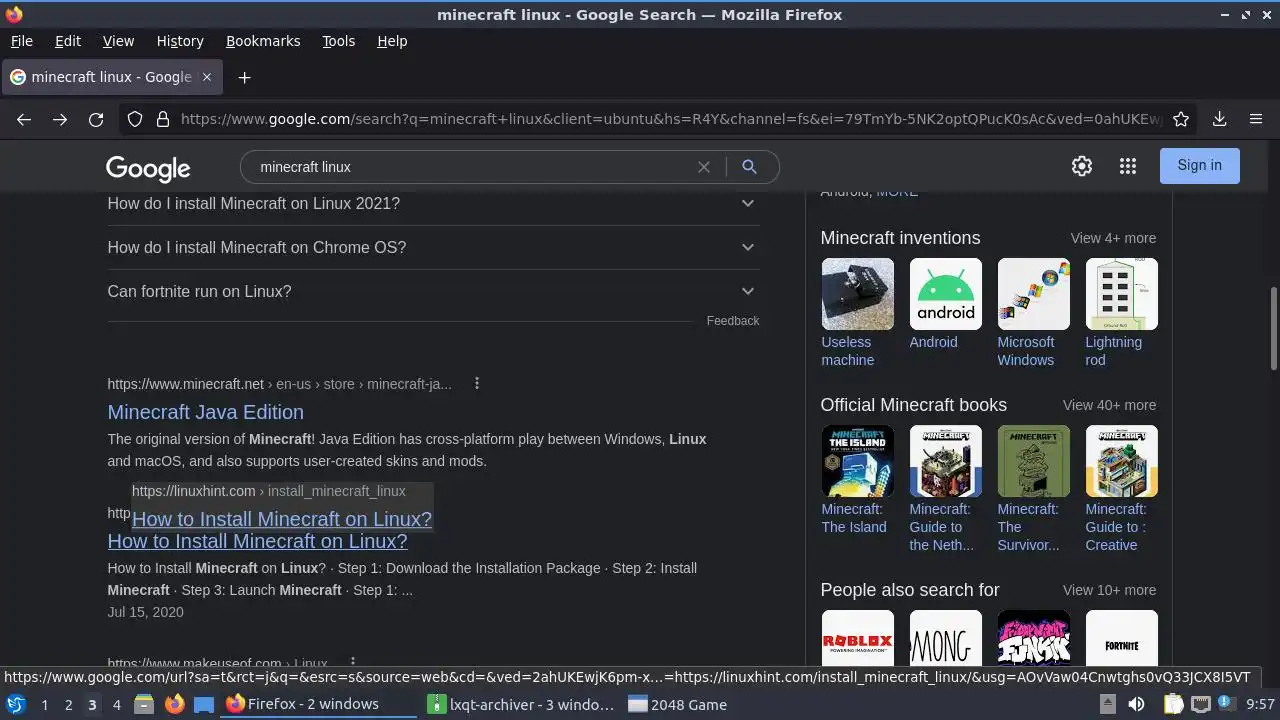This screenshot has height=720, width=1280.
Task: Open the volume control in tray
Action: (1136, 704)
